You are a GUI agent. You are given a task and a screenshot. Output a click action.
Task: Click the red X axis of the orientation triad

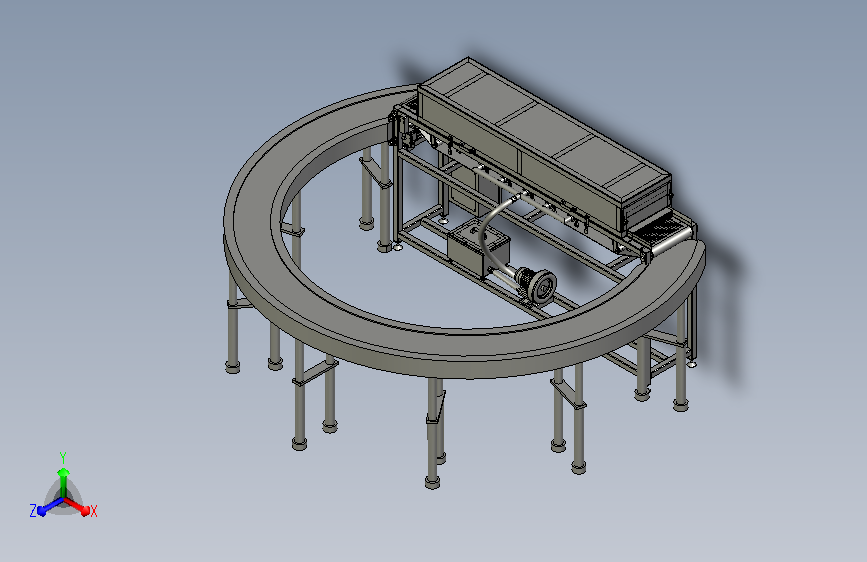pos(77,507)
